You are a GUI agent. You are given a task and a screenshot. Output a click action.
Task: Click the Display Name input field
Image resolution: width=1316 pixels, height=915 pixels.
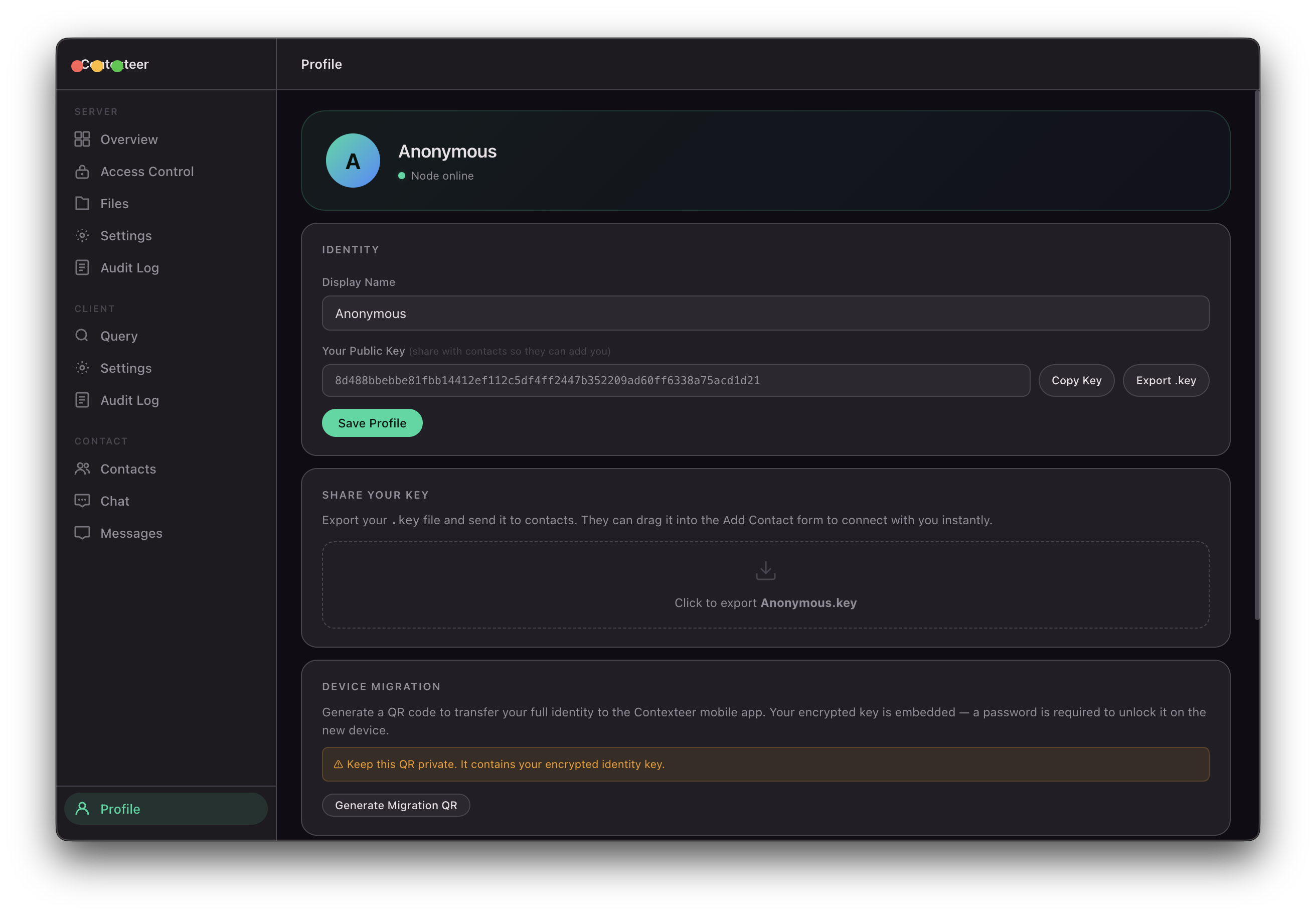tap(765, 313)
